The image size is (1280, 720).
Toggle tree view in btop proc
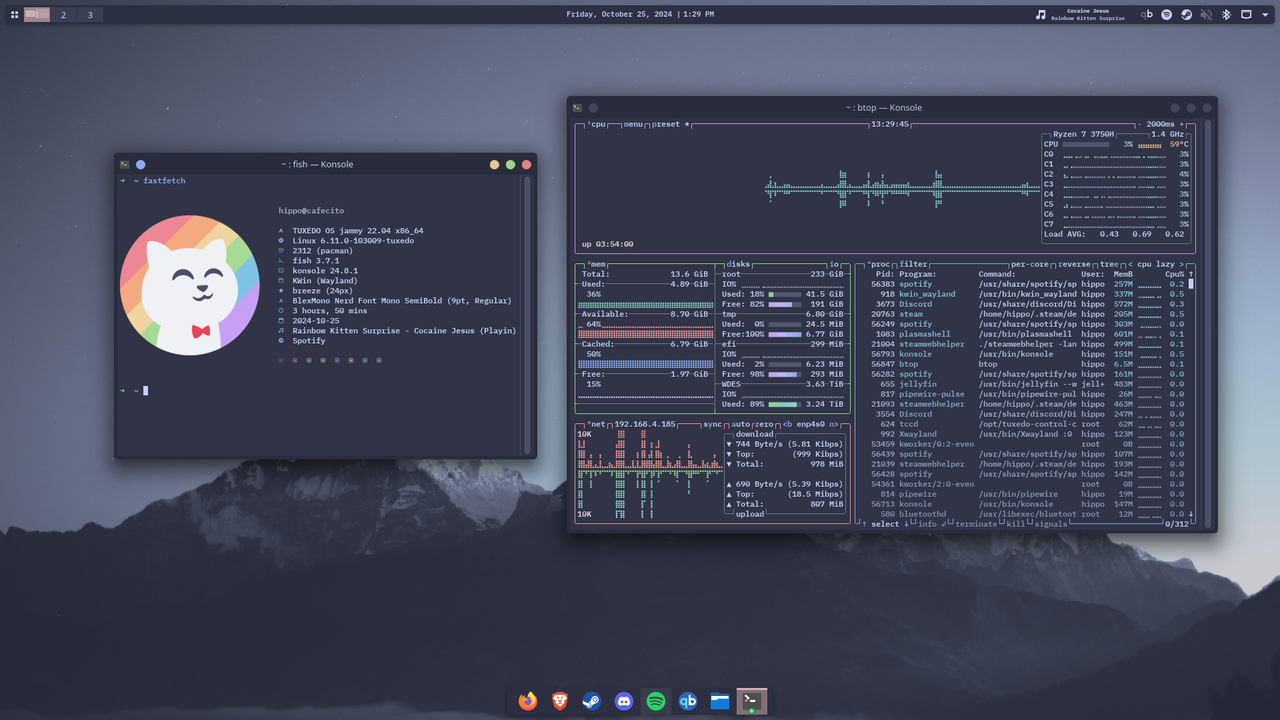pyautogui.click(x=1109, y=264)
